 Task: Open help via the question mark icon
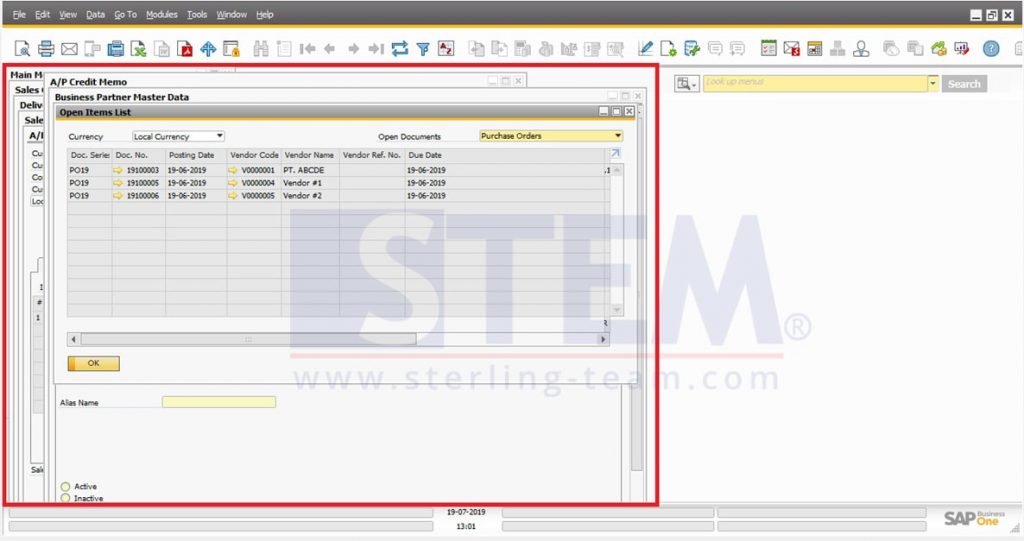coord(991,48)
